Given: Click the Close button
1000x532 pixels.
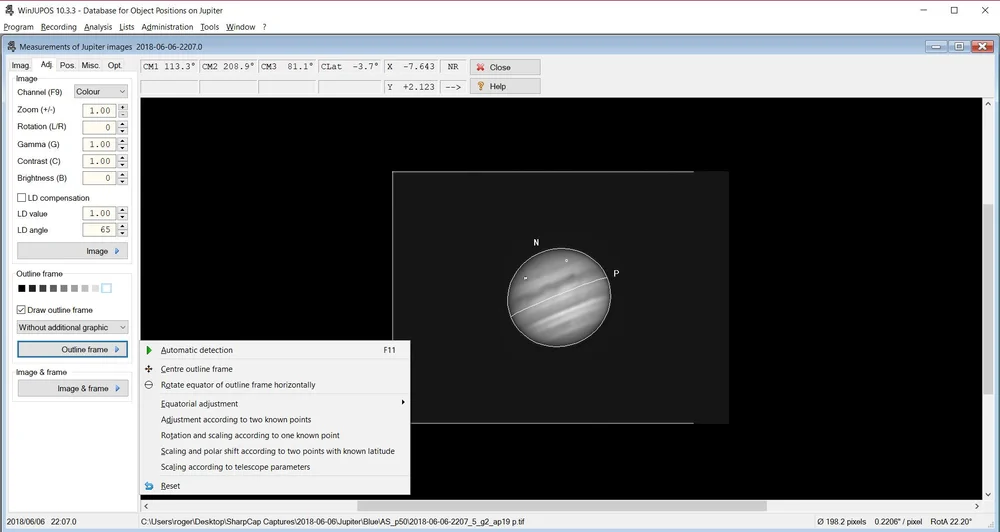Looking at the screenshot, I should click(505, 67).
